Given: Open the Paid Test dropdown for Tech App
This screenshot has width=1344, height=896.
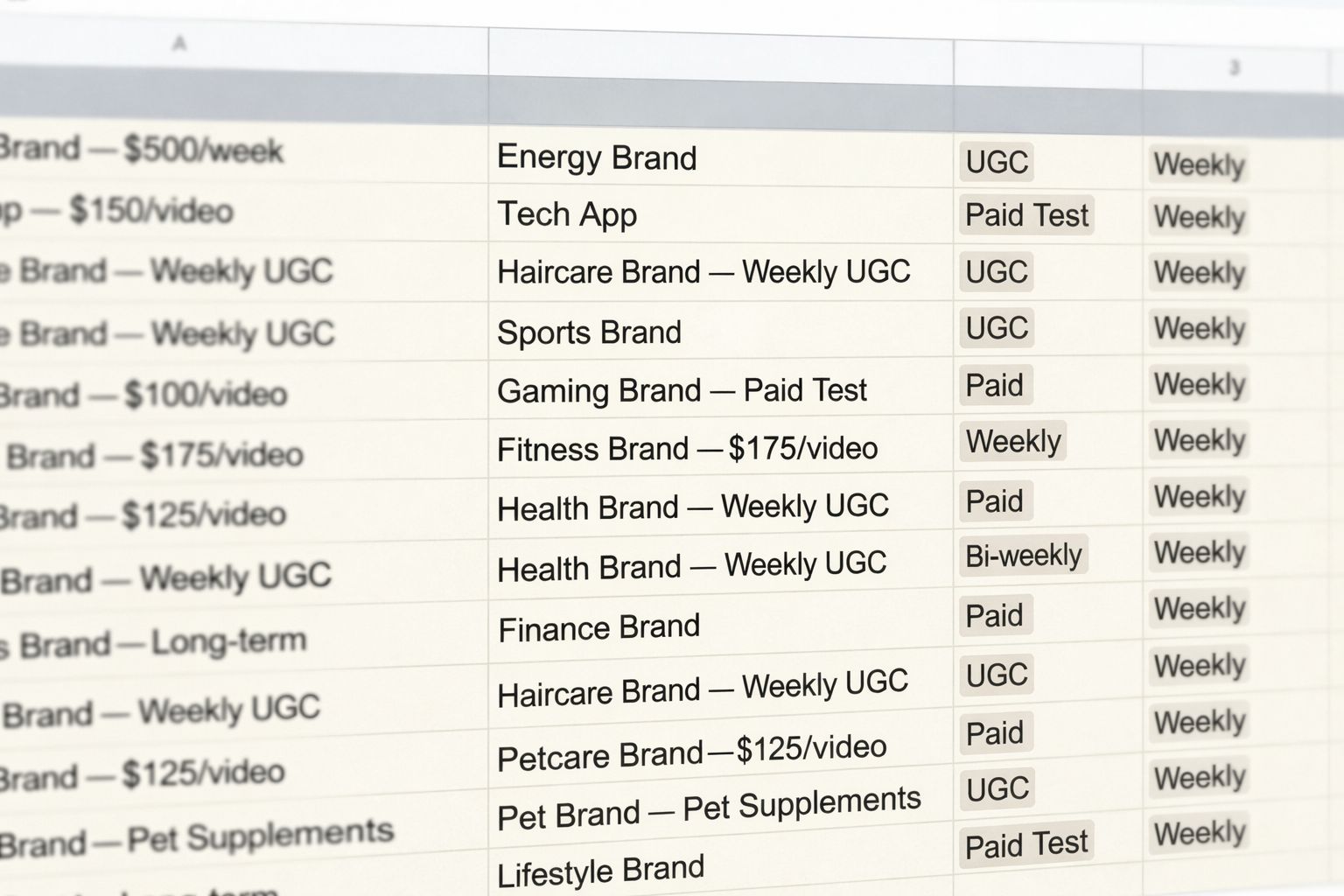Looking at the screenshot, I should tap(1026, 215).
